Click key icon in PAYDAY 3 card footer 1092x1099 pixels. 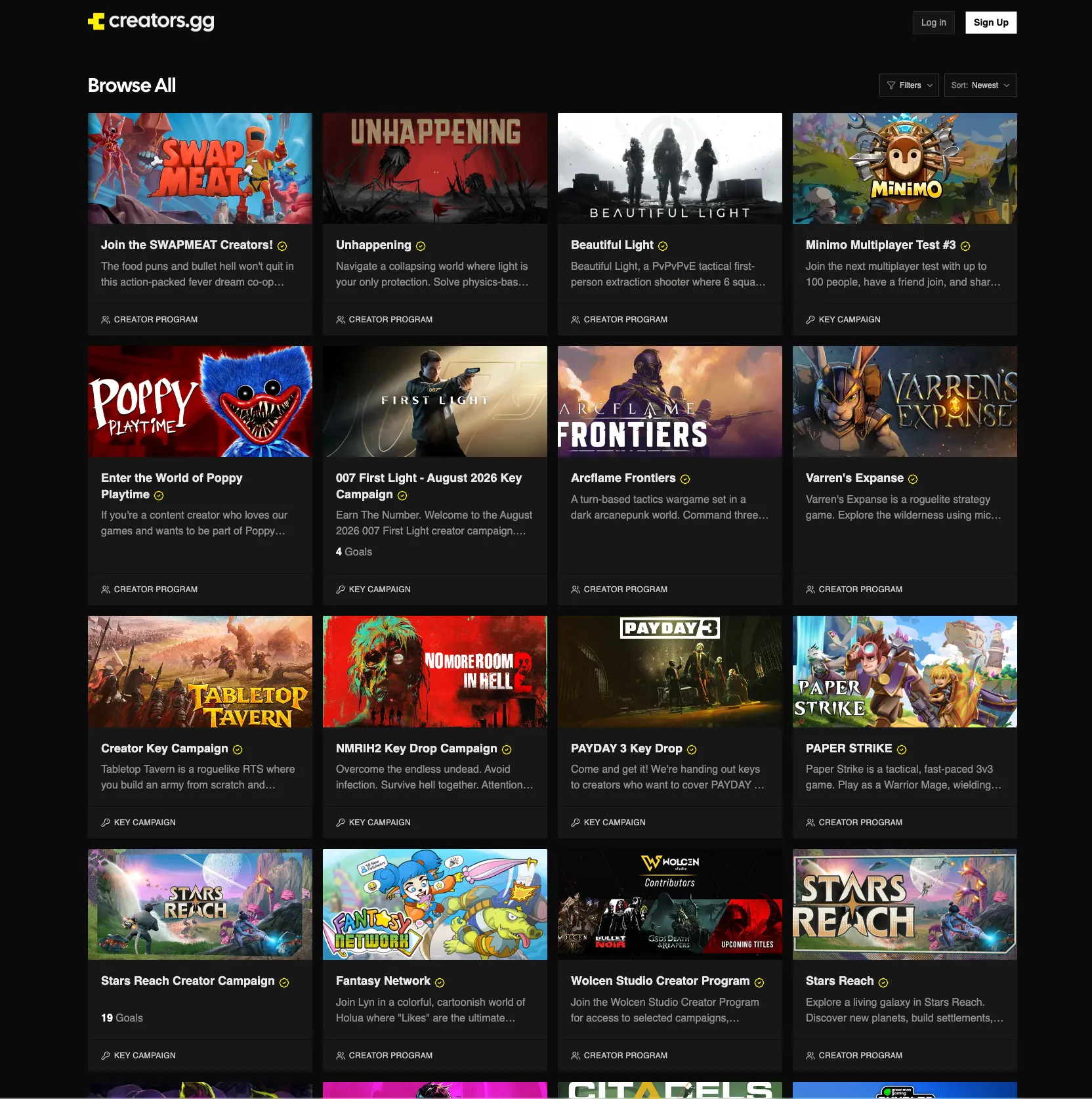click(576, 823)
